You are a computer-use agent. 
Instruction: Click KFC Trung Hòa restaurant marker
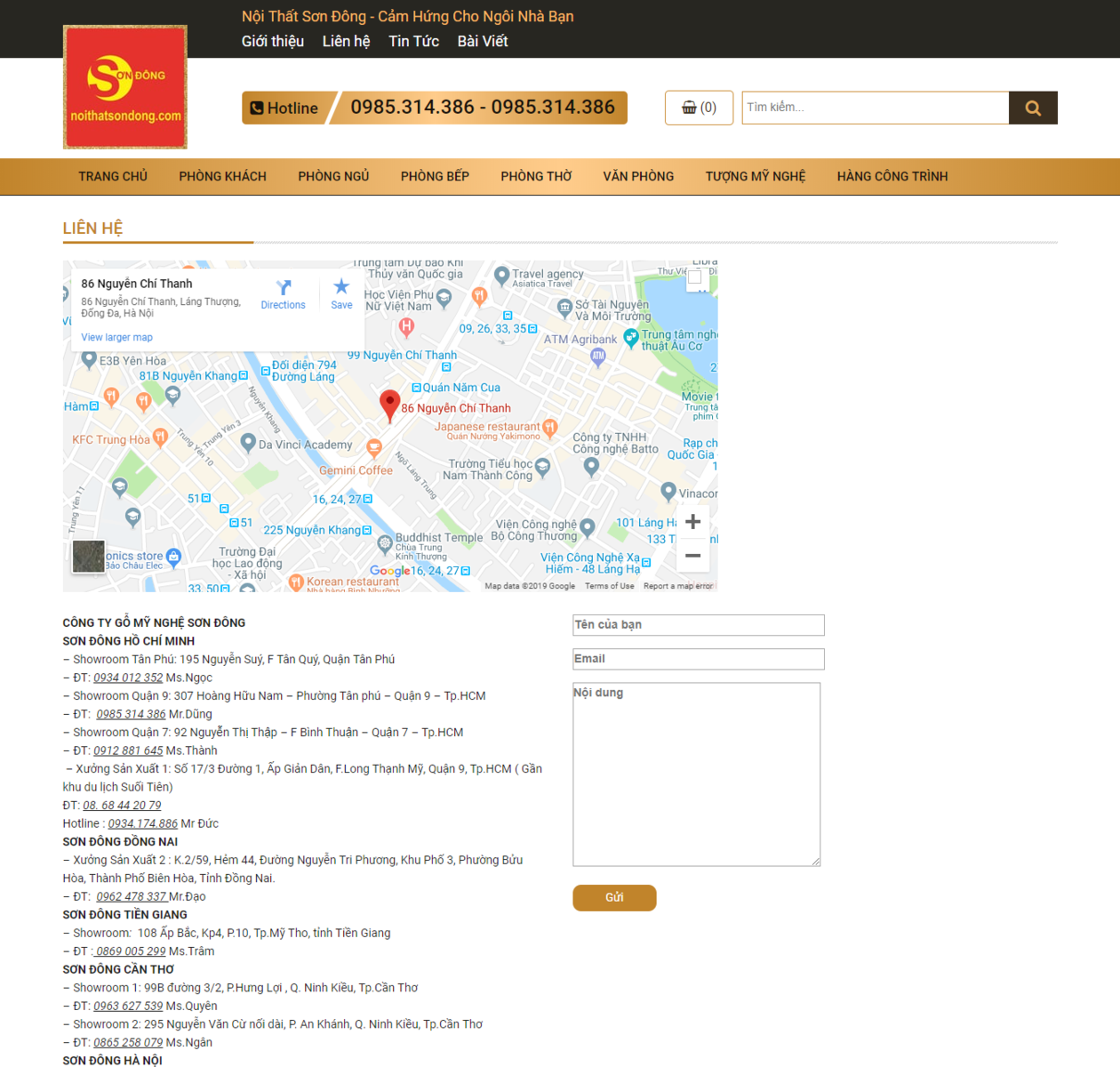click(x=160, y=437)
